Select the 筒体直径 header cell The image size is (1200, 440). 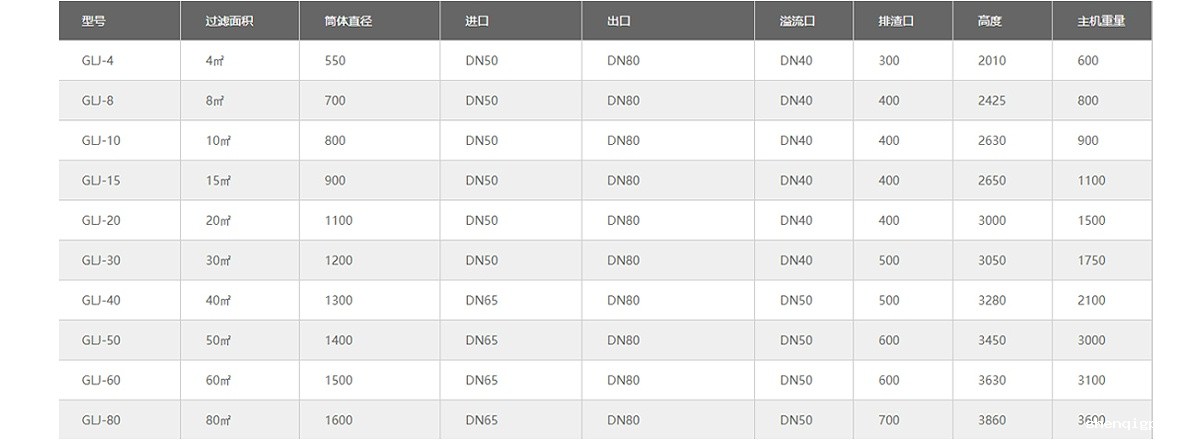click(x=348, y=21)
